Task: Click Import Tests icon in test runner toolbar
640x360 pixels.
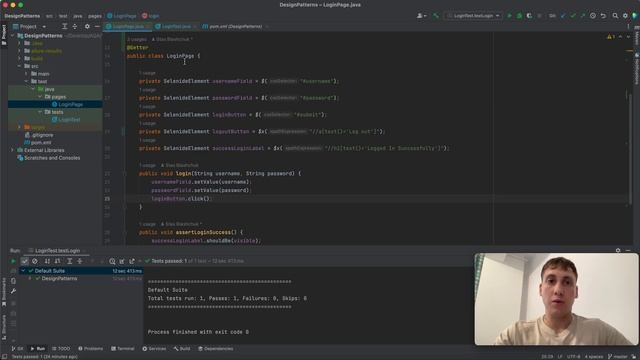Action: point(122,261)
